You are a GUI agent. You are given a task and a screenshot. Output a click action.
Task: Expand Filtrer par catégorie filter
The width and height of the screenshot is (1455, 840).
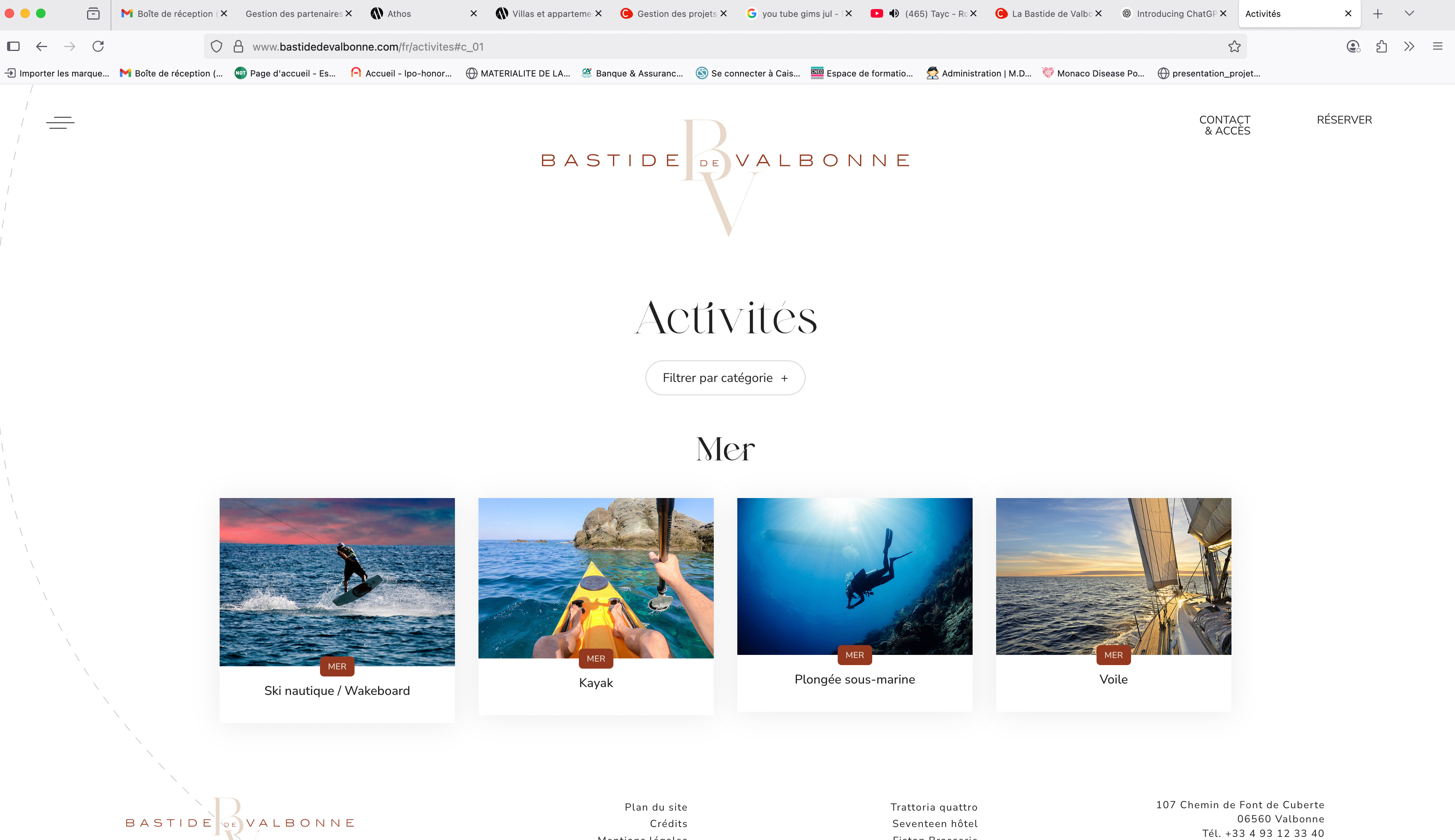pyautogui.click(x=725, y=378)
